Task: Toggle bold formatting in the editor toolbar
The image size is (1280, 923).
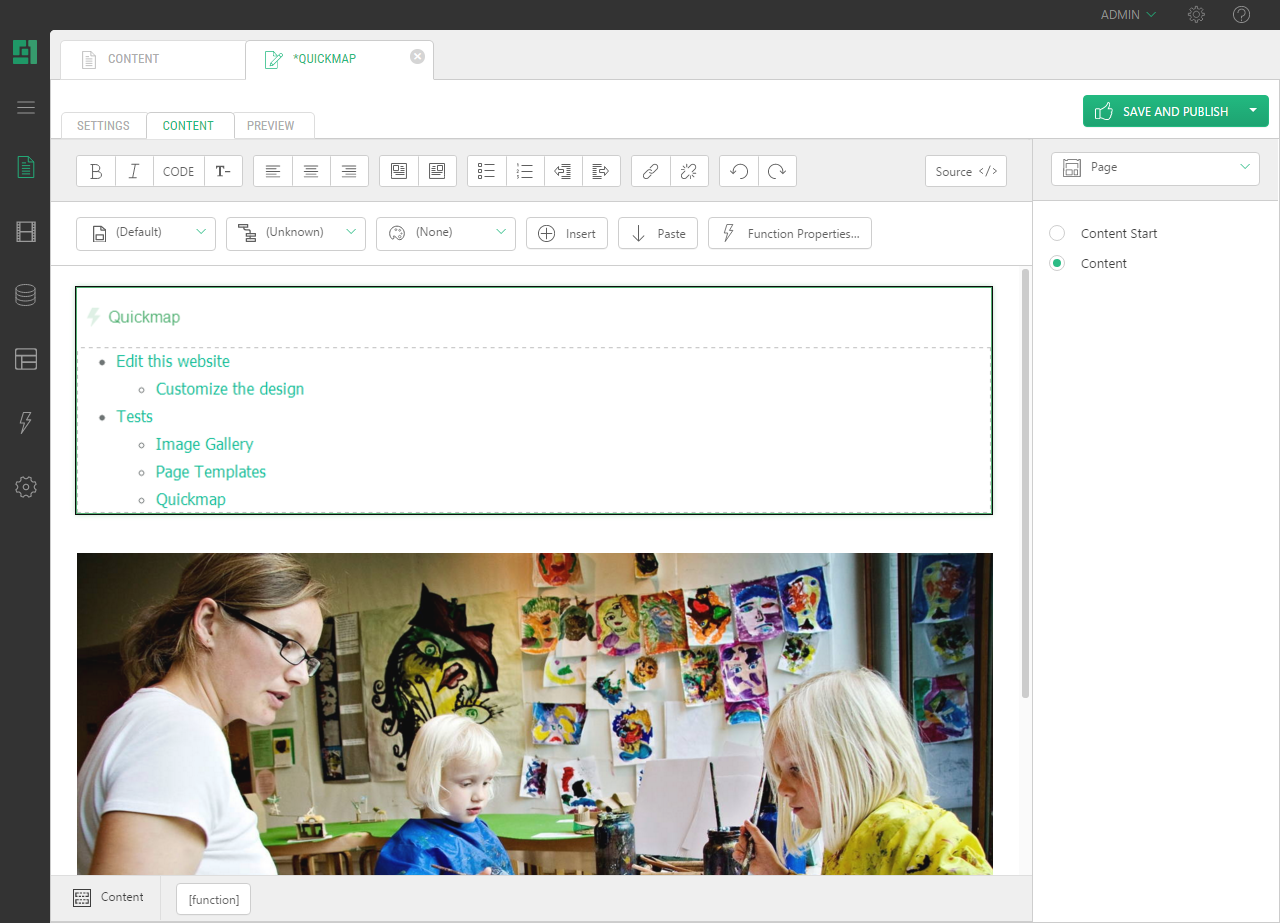Action: click(96, 171)
